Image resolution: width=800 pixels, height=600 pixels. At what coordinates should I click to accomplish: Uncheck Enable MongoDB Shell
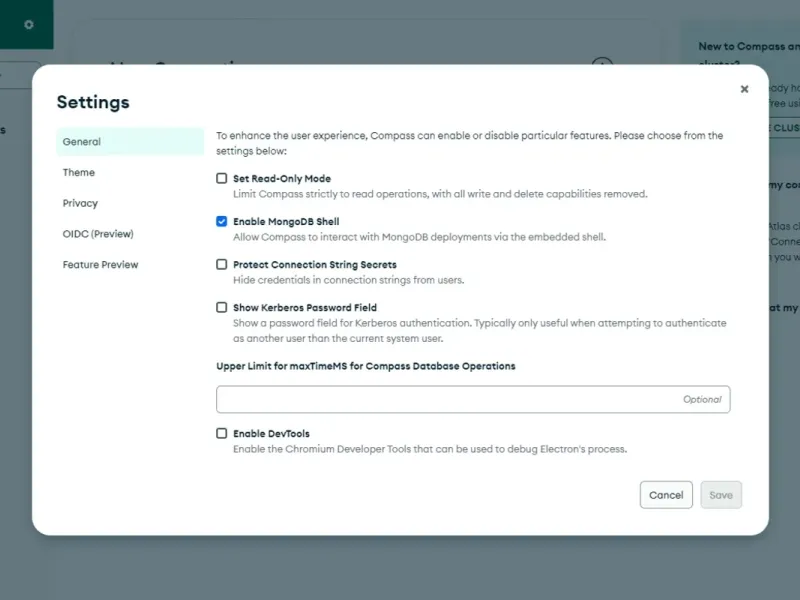click(222, 222)
